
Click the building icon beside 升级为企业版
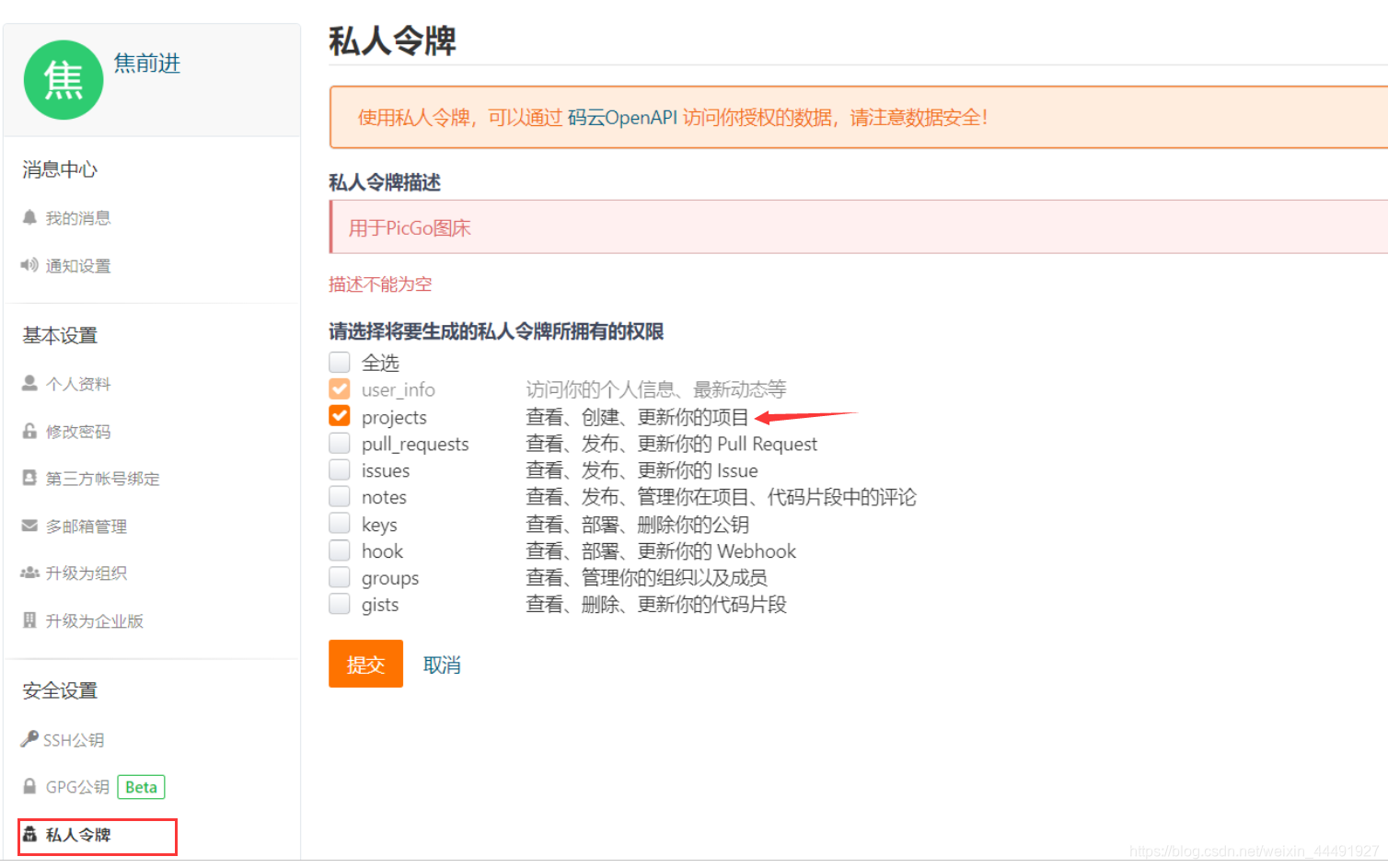coord(29,620)
